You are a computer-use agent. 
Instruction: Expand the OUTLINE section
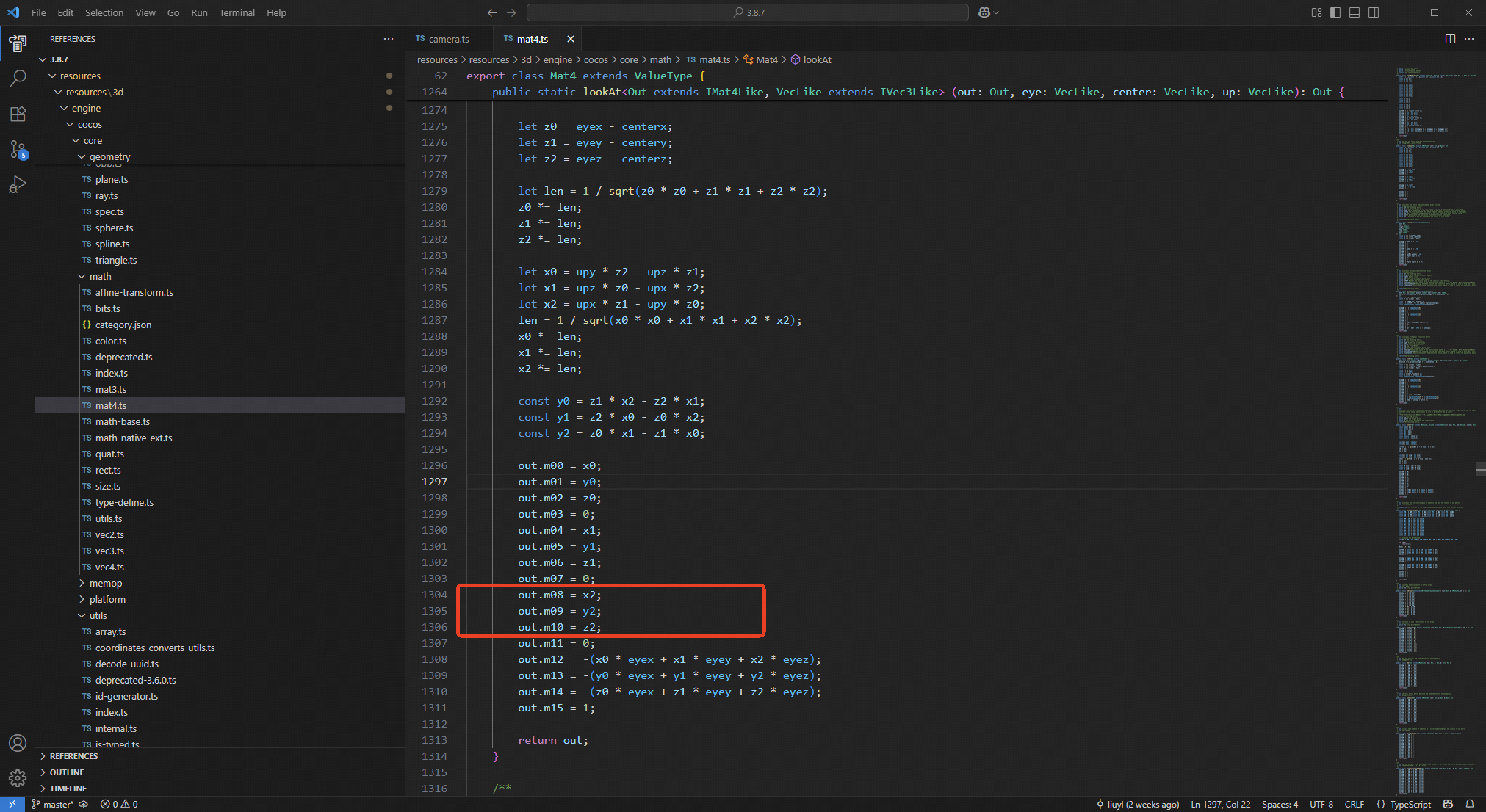pos(66,772)
